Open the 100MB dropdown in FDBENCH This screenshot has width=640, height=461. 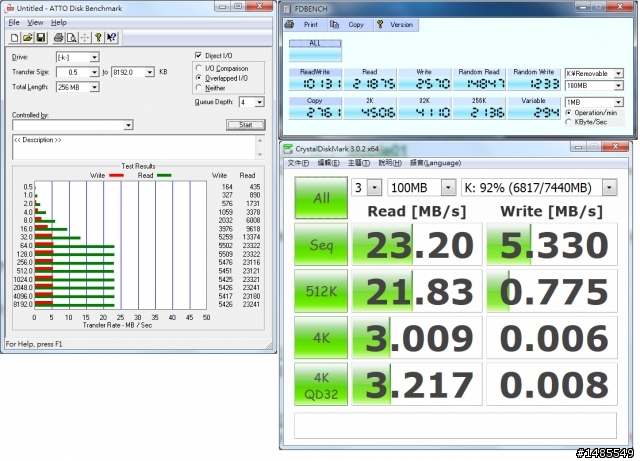[618, 85]
